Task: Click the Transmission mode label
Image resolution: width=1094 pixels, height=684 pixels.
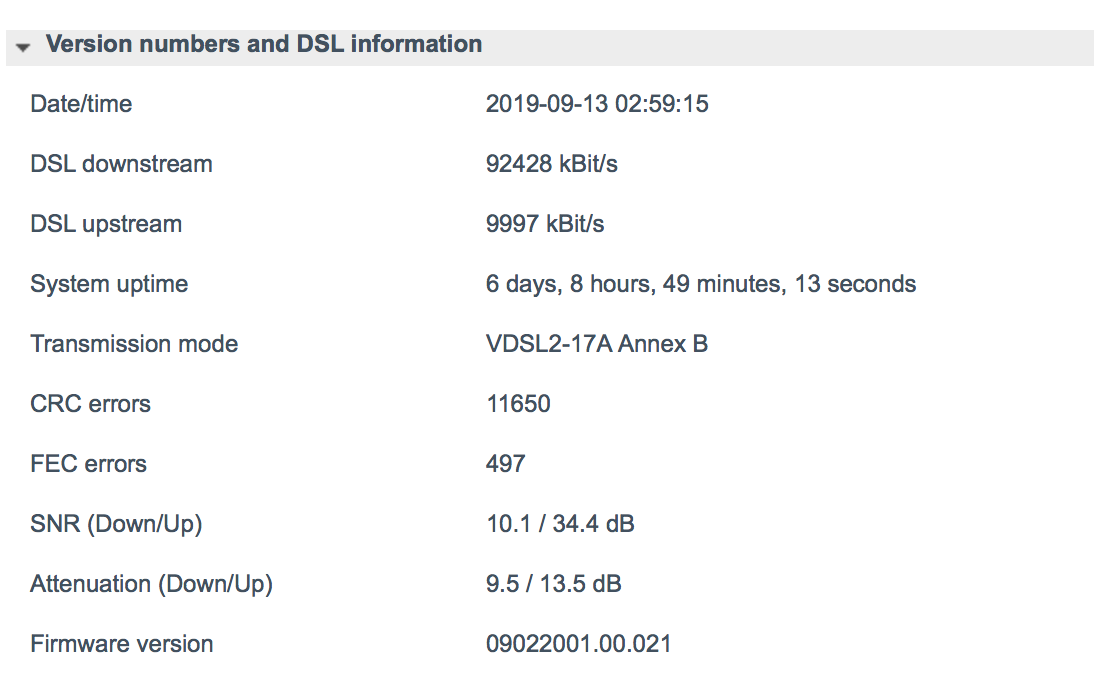Action: pos(134,344)
